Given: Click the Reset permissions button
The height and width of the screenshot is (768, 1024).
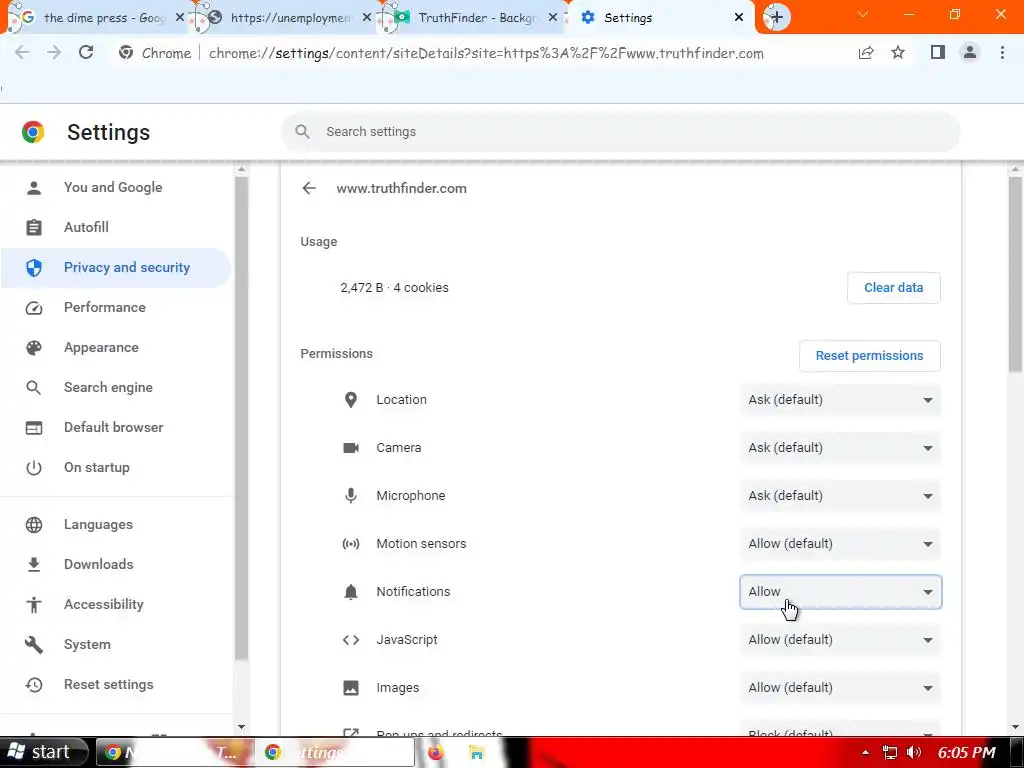Looking at the screenshot, I should click(x=869, y=356).
